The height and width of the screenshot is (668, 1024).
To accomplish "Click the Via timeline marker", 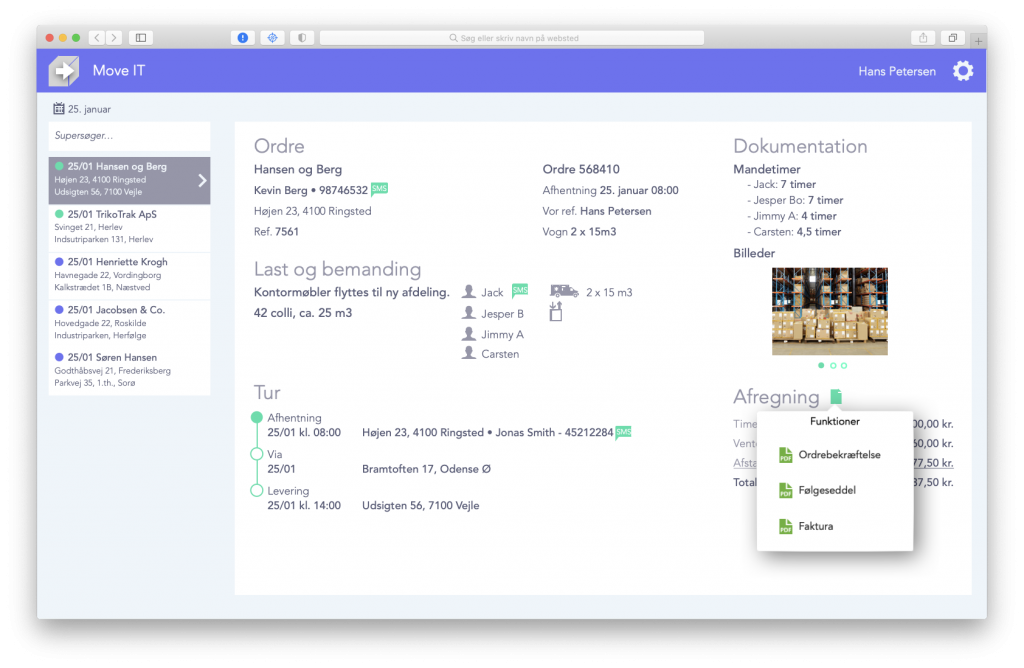I will pos(257,454).
